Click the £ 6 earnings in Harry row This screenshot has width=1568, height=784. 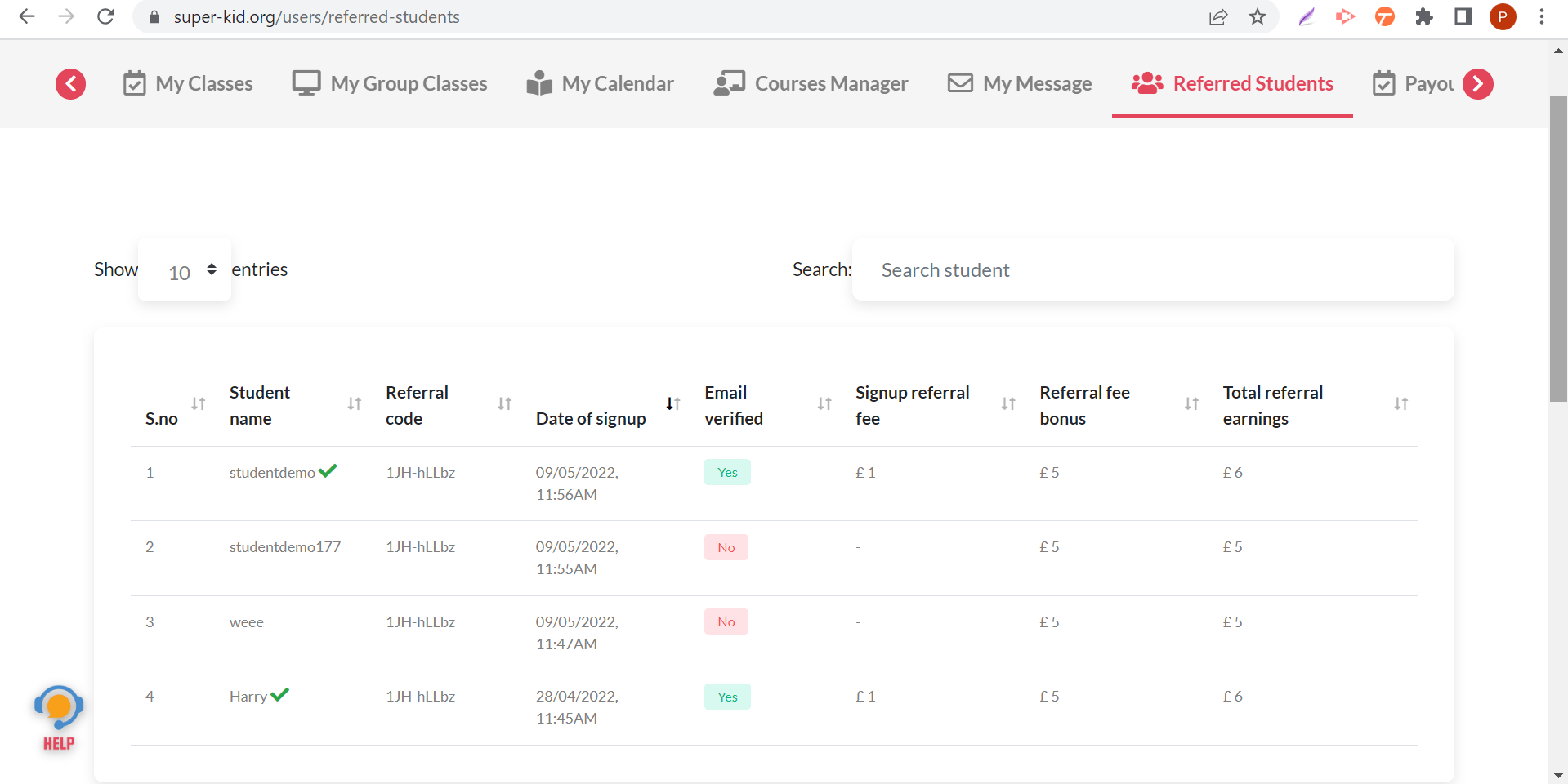point(1233,697)
